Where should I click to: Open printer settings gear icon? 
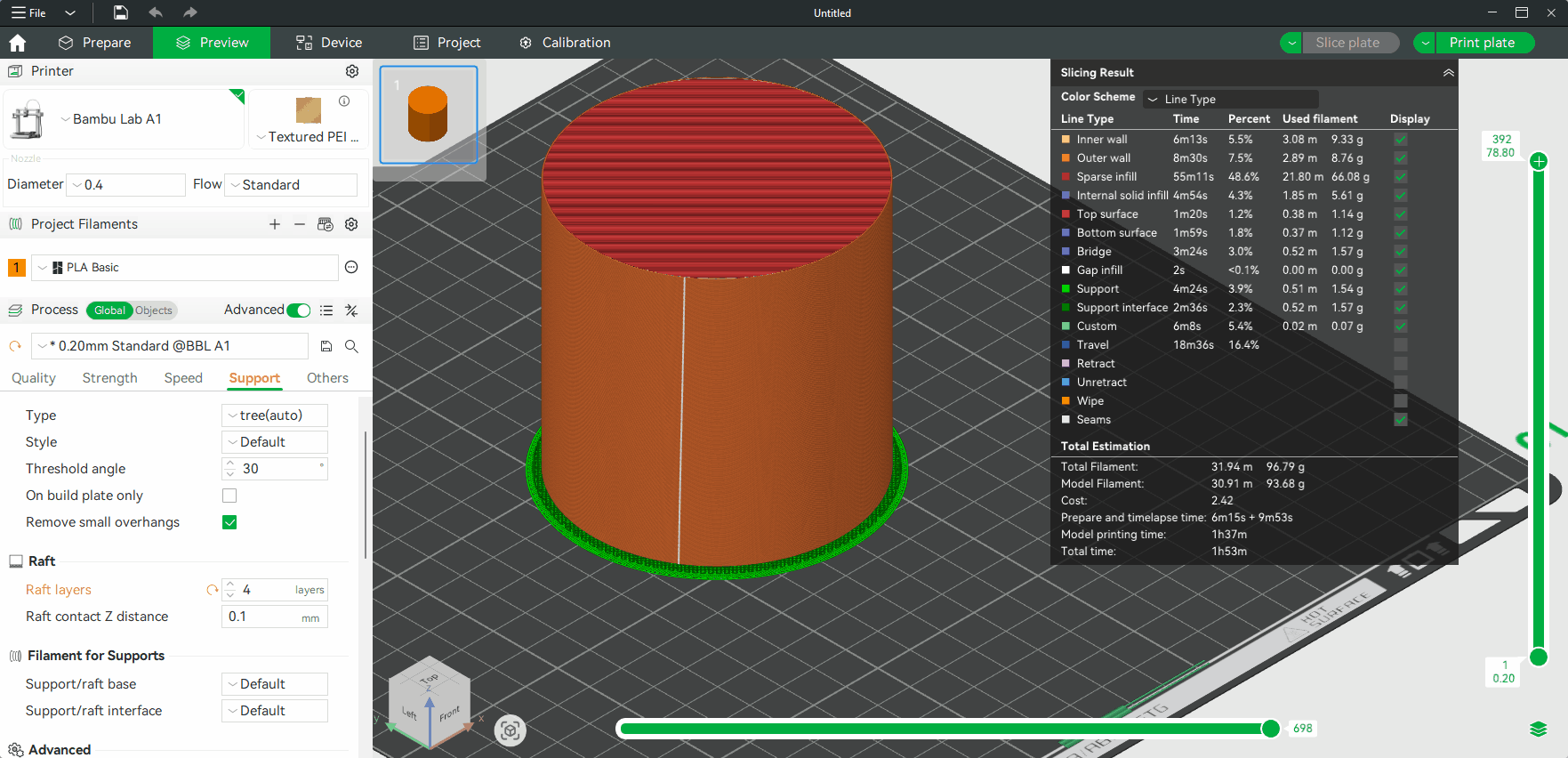pyautogui.click(x=352, y=71)
